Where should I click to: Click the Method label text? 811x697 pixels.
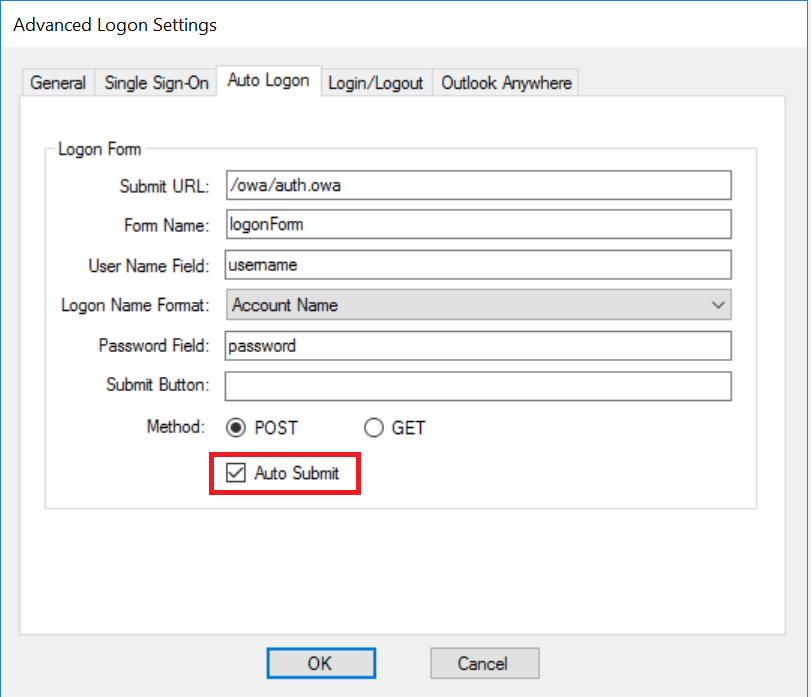(x=176, y=427)
